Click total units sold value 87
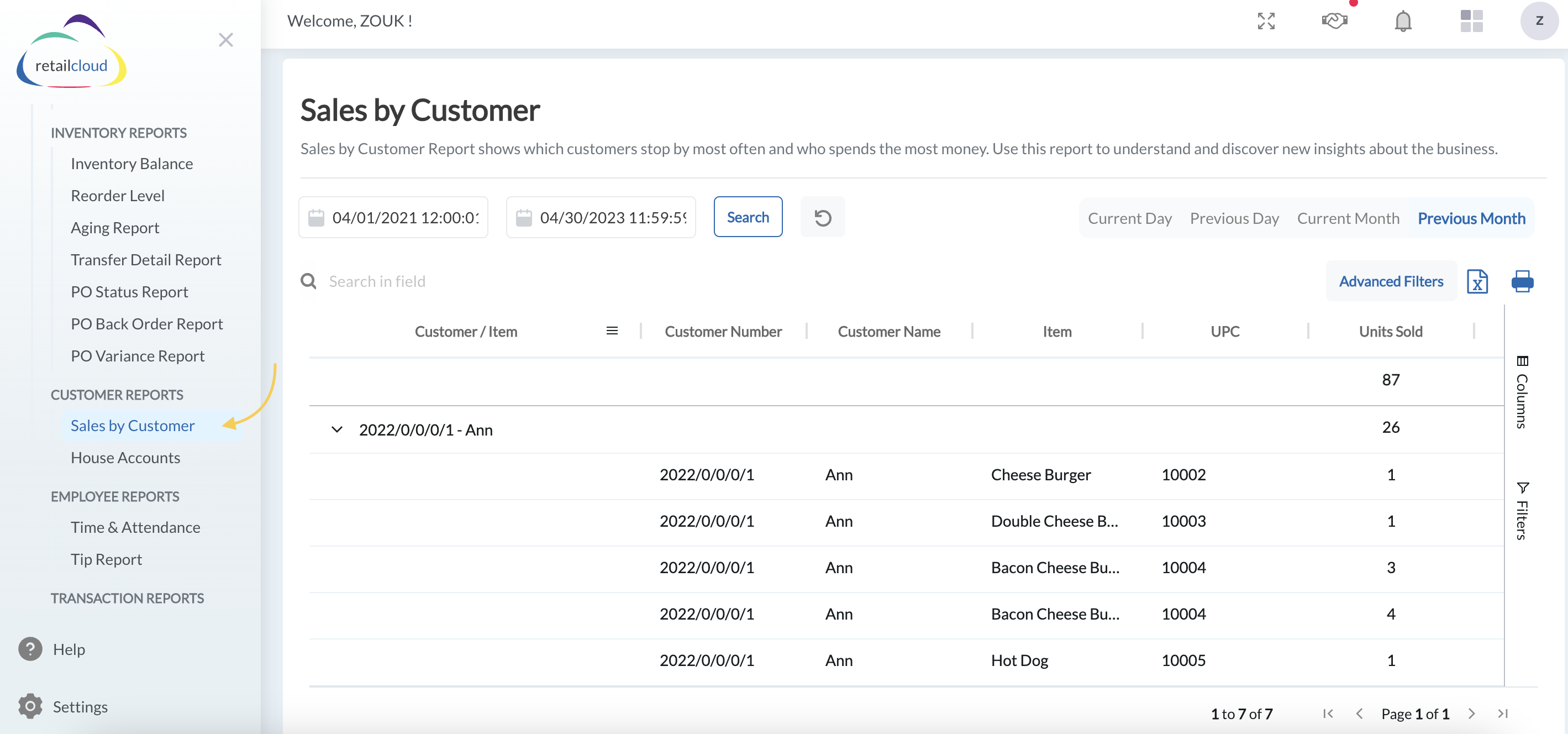1568x734 pixels. tap(1390, 380)
